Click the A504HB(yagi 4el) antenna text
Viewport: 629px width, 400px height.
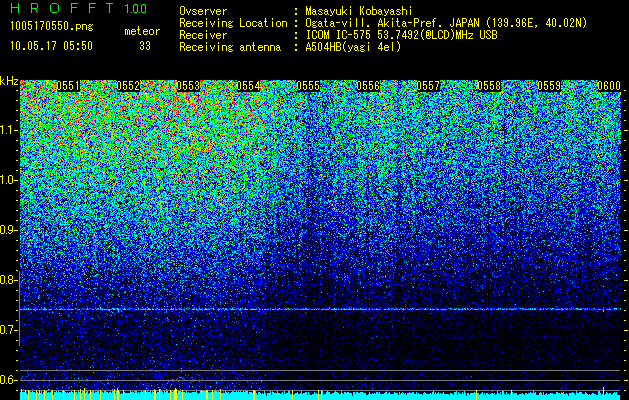tap(353, 47)
